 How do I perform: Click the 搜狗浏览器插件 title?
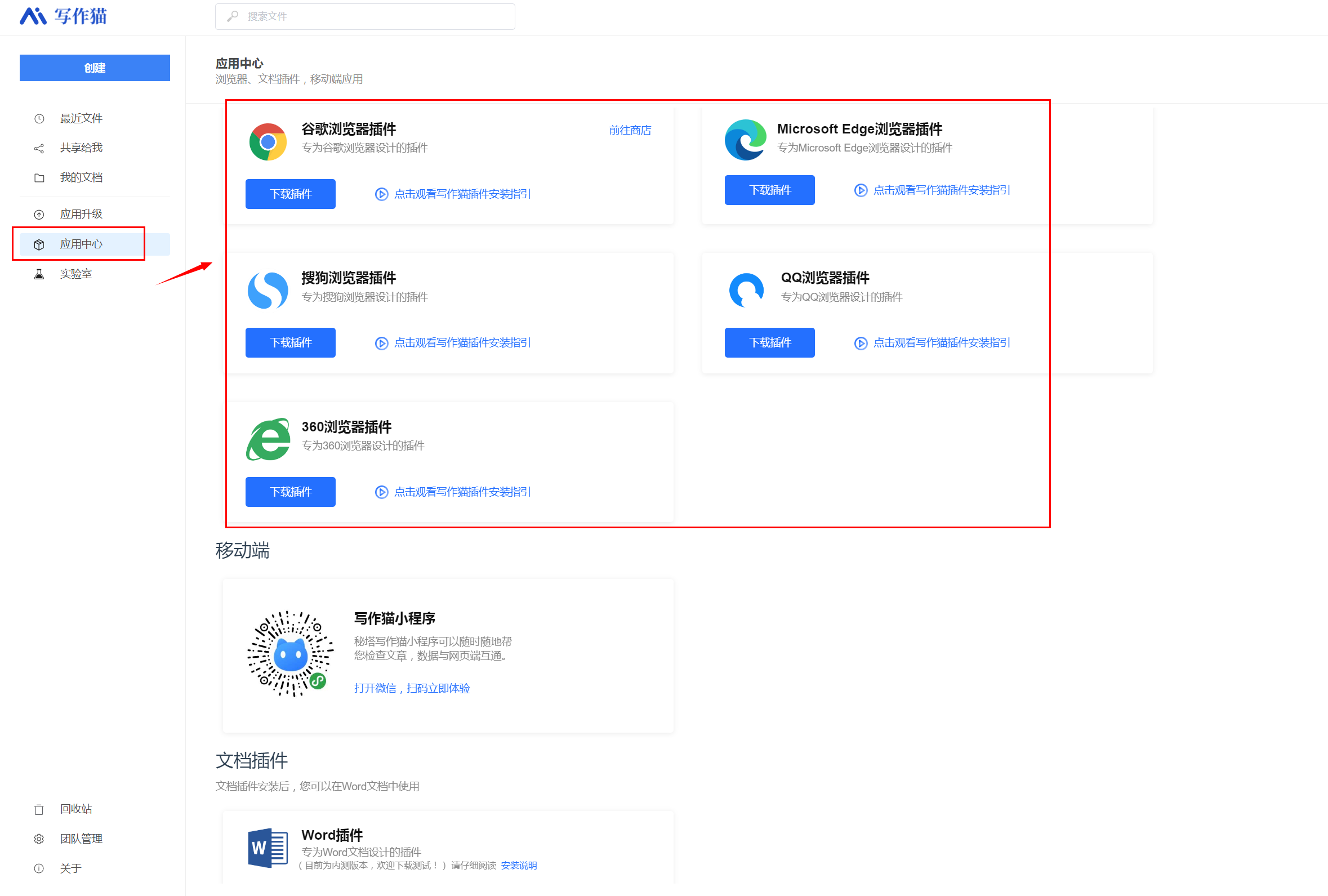(x=349, y=278)
